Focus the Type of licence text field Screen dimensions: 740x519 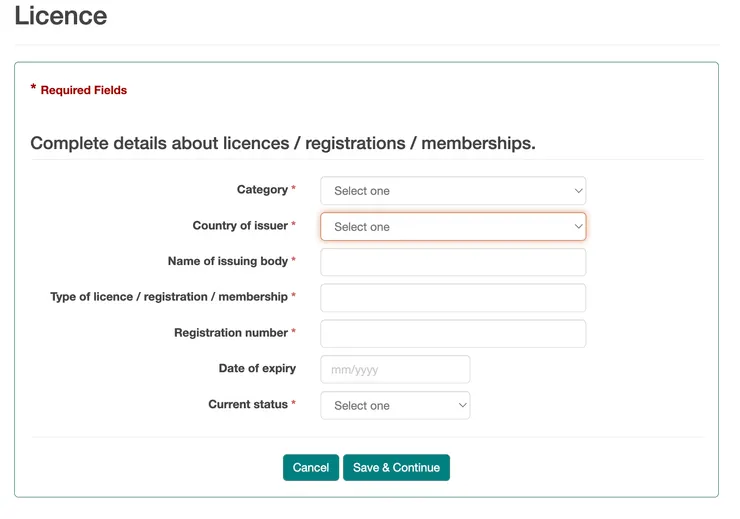point(452,298)
